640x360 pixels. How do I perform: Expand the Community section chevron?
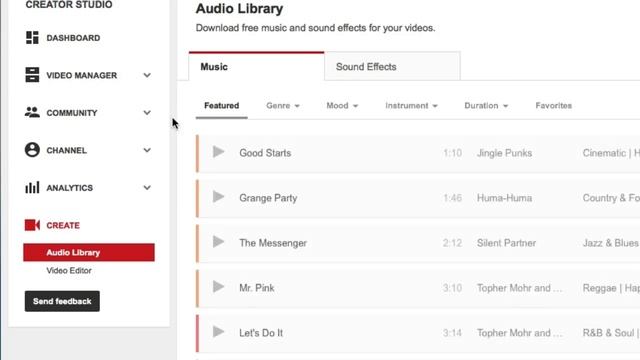[x=147, y=113]
